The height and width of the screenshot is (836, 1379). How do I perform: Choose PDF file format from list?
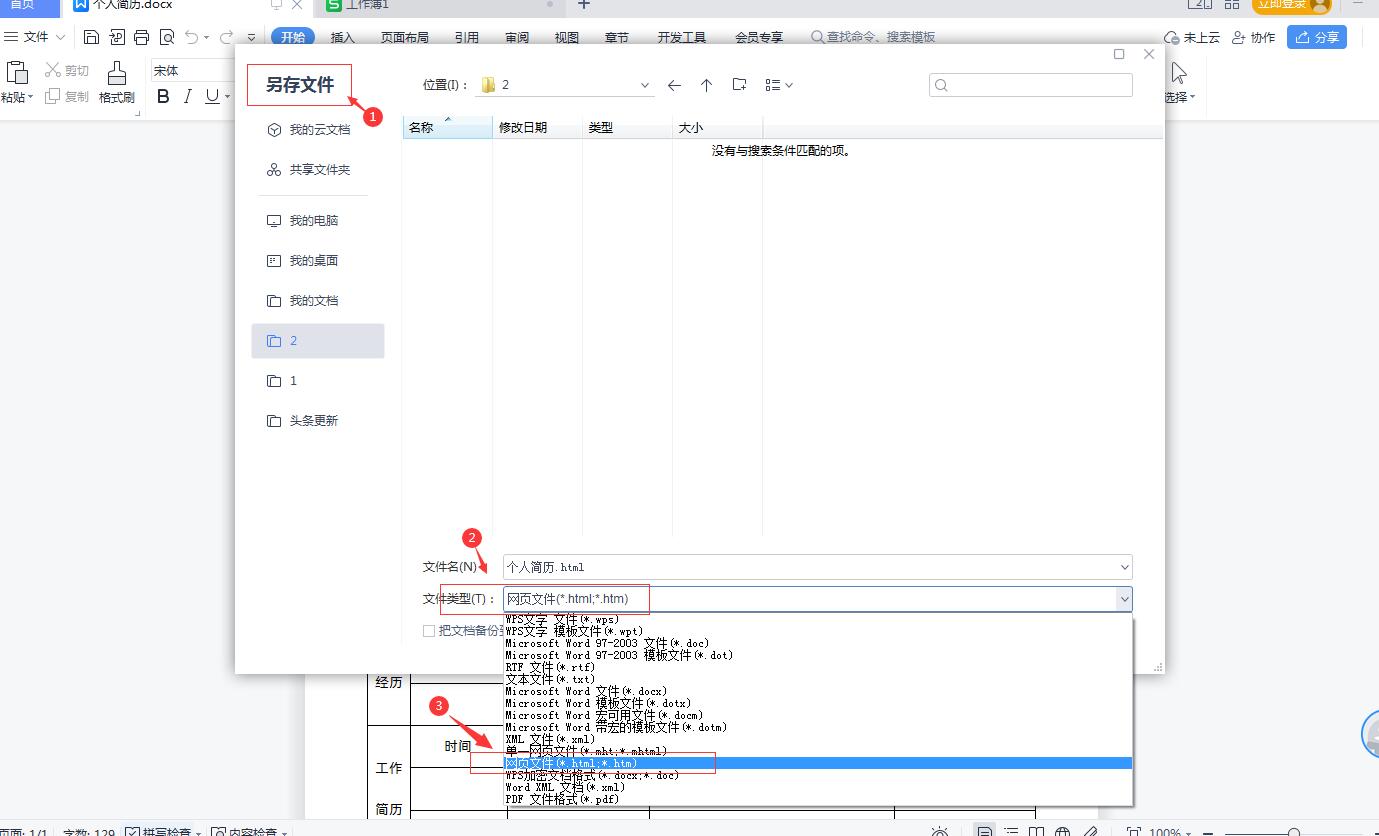[x=562, y=799]
